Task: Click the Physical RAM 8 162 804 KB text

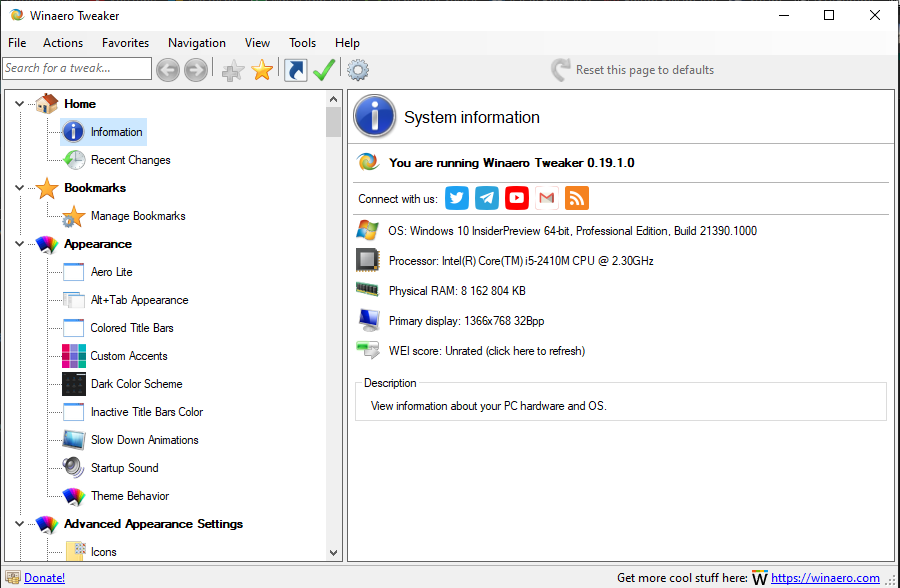Action: [x=457, y=291]
